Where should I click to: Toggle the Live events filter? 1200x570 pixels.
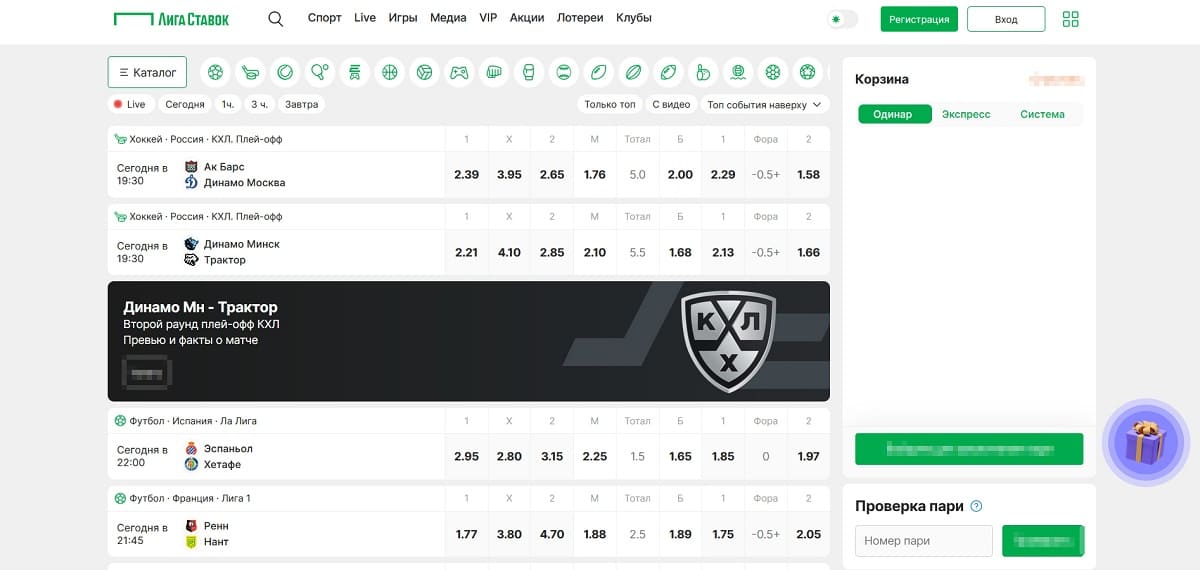129,104
